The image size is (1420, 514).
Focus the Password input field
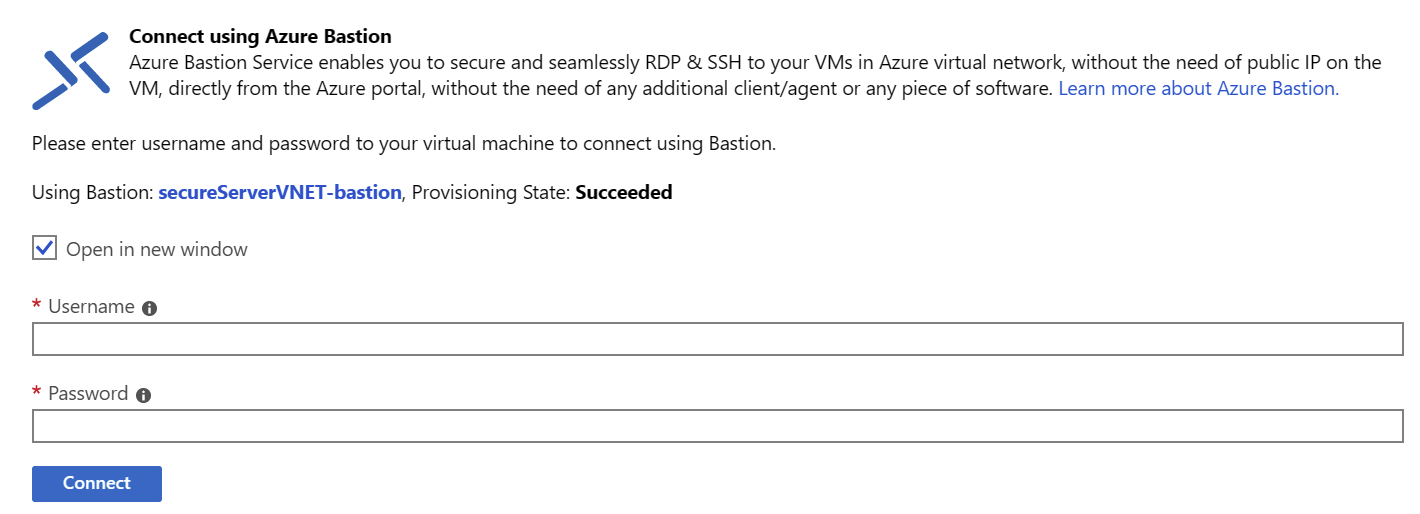pos(718,426)
